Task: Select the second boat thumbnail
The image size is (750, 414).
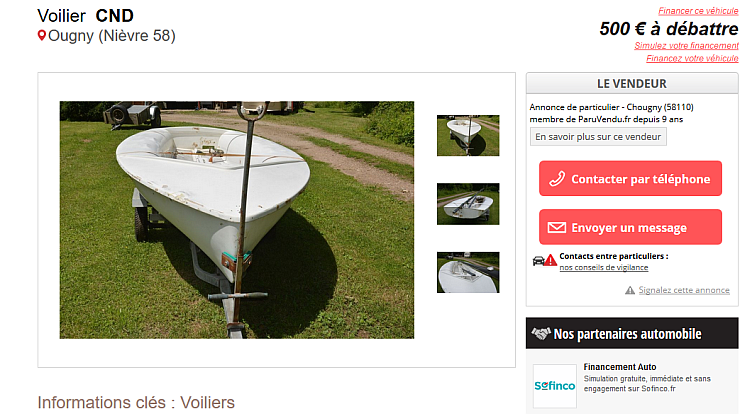Action: point(468,204)
